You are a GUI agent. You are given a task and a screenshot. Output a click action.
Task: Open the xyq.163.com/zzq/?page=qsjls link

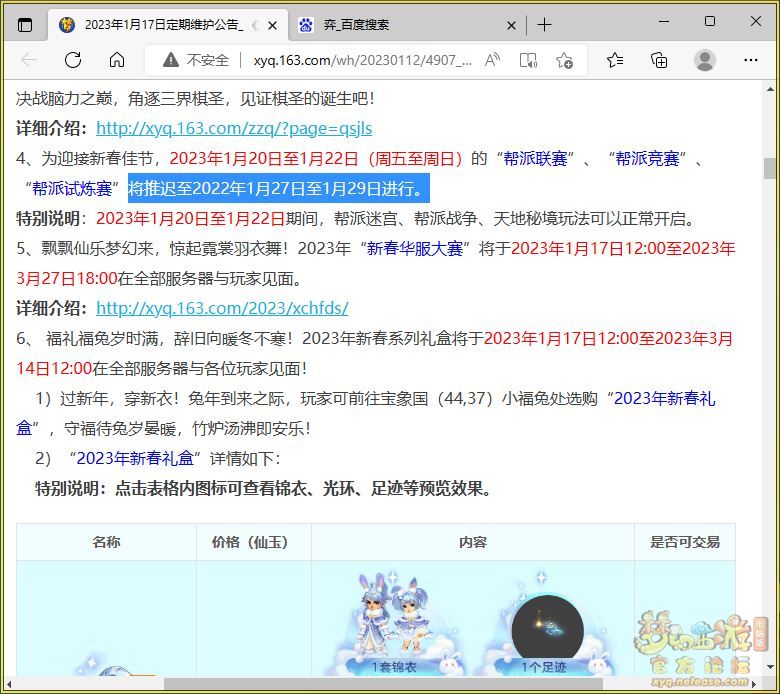tap(234, 128)
